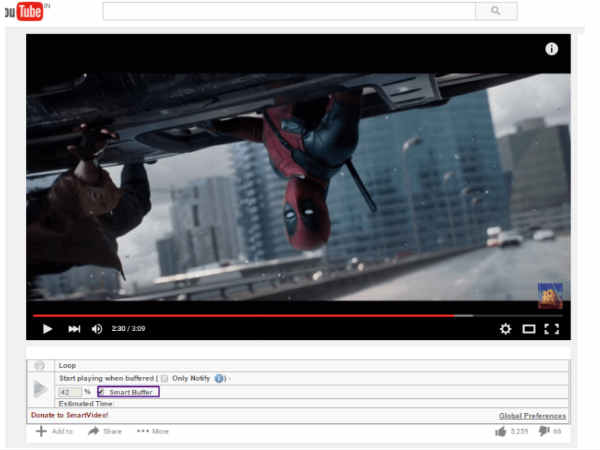Click into the YouTube search field
The width and height of the screenshot is (600, 450).
pyautogui.click(x=289, y=11)
